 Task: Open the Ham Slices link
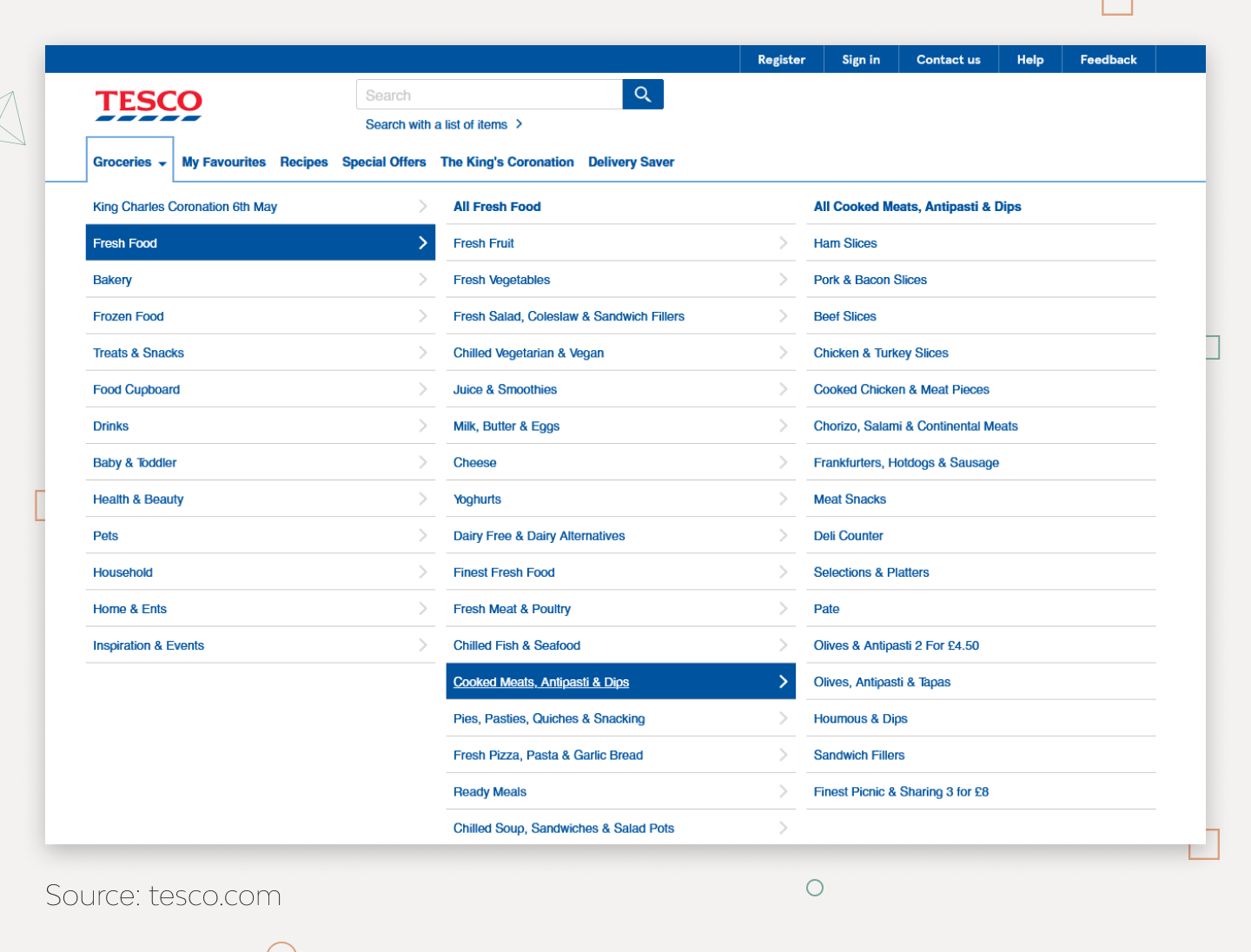point(845,243)
